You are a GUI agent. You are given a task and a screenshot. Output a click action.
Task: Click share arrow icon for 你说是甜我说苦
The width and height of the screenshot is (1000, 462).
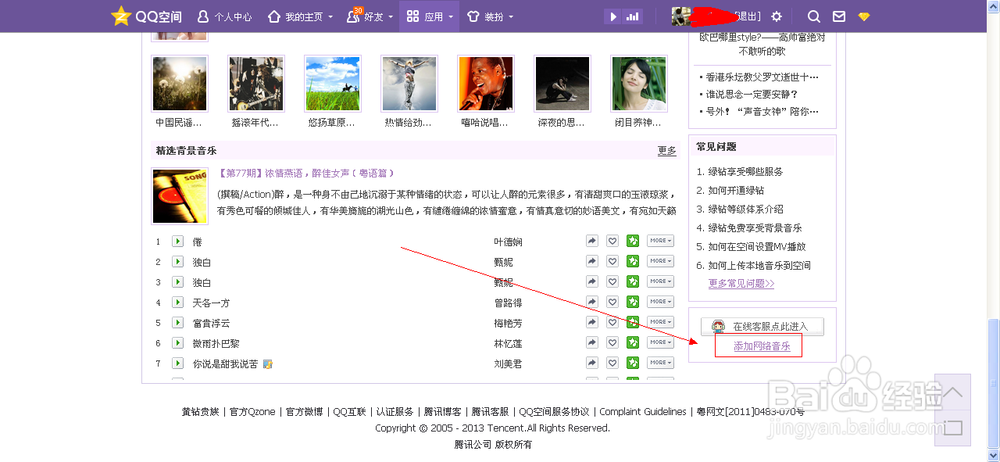point(592,363)
